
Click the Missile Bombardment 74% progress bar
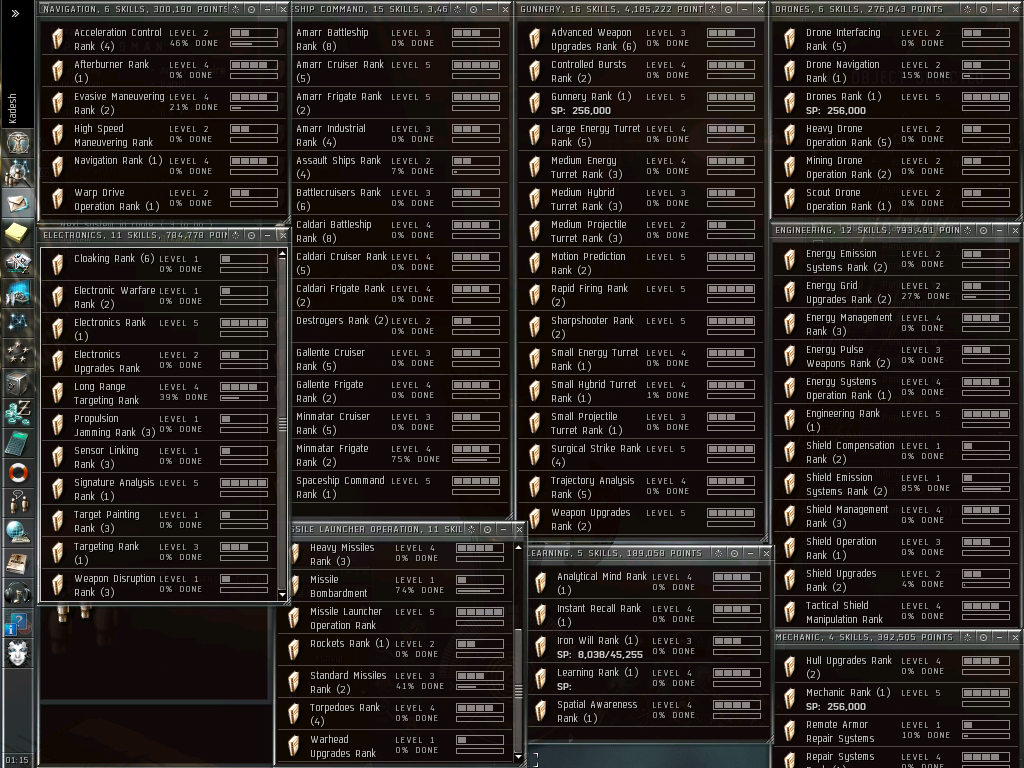pos(480,590)
